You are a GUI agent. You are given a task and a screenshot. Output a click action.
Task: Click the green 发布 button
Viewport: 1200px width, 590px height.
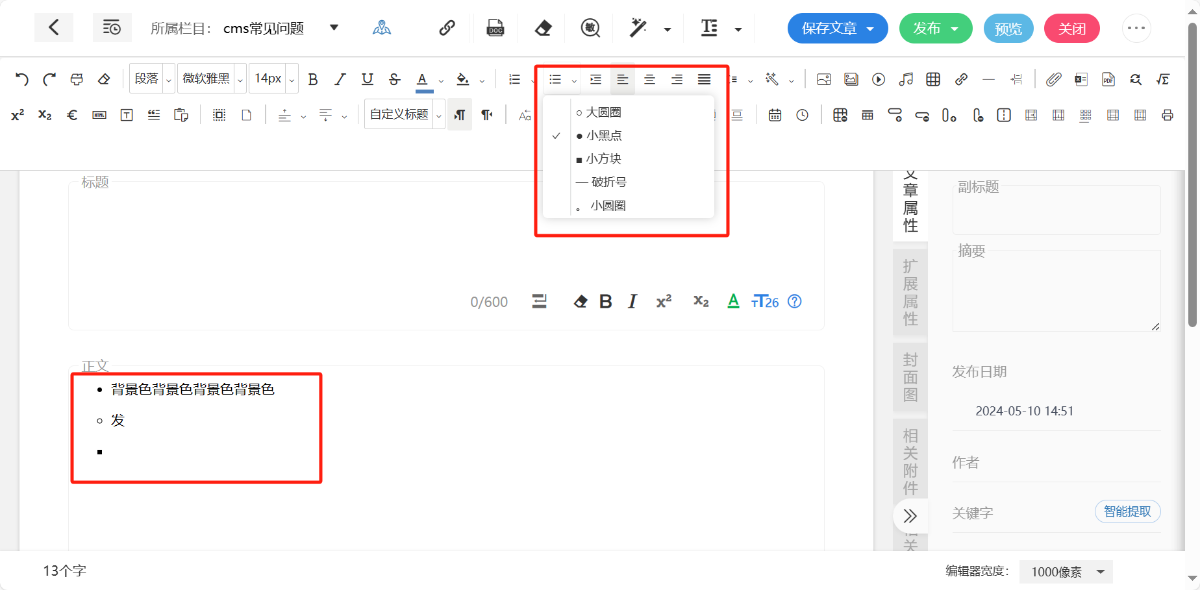pos(935,28)
